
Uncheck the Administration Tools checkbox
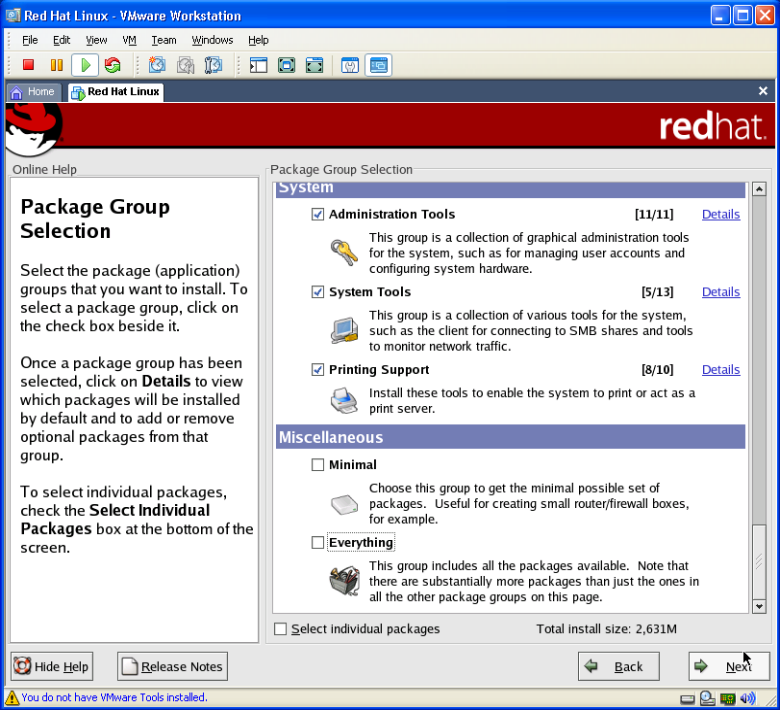click(318, 214)
